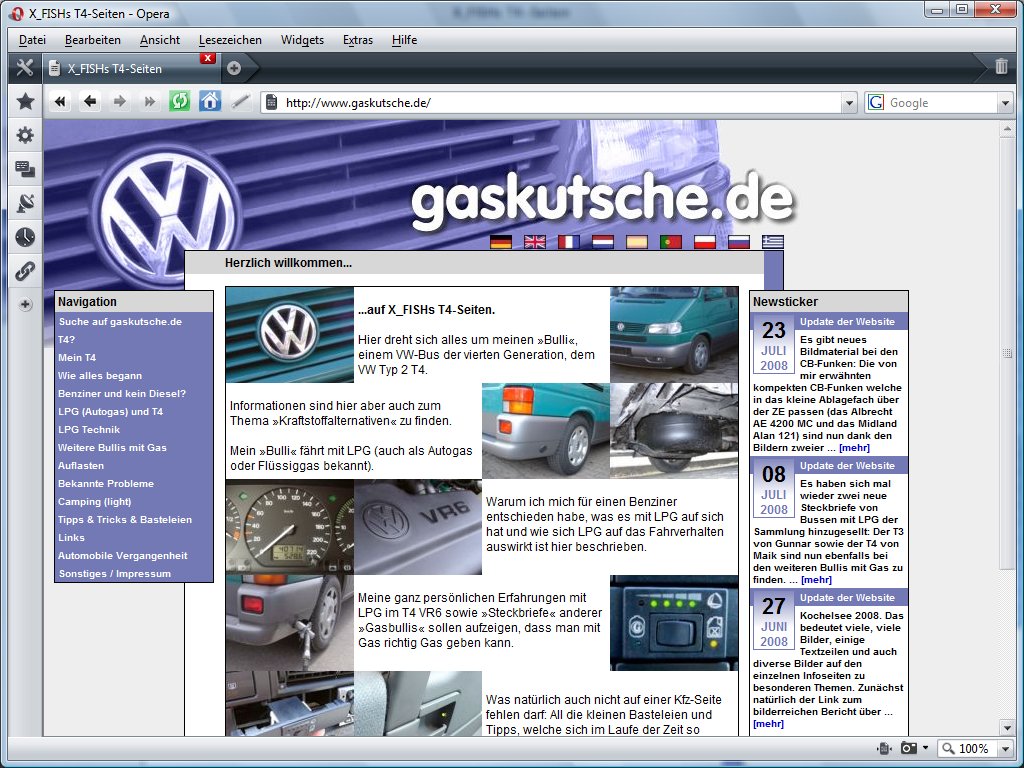Click the wand password manager icon
1024x768 pixels.
click(x=240, y=101)
